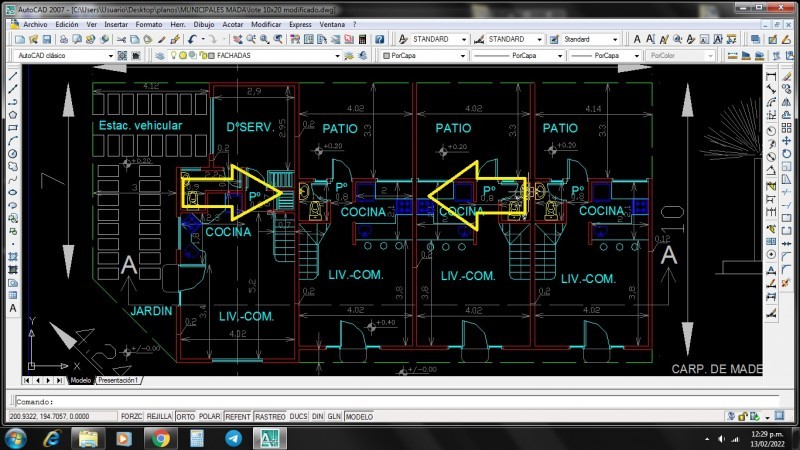The height and width of the screenshot is (450, 800).
Task: Toggle ORTO mode in status bar
Action: click(x=186, y=416)
